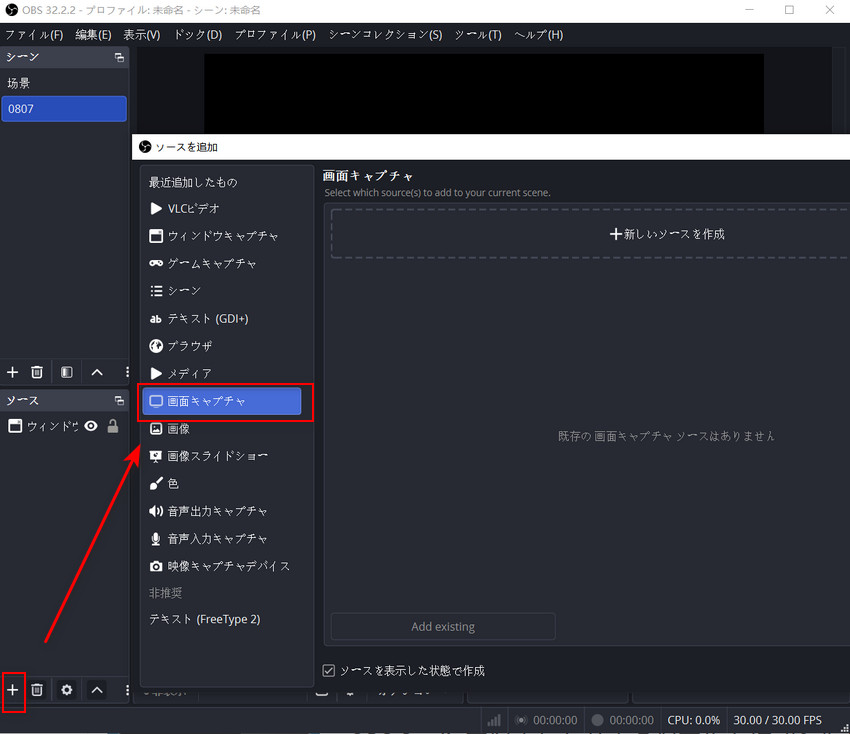Select ブラウザ source type

222,346
